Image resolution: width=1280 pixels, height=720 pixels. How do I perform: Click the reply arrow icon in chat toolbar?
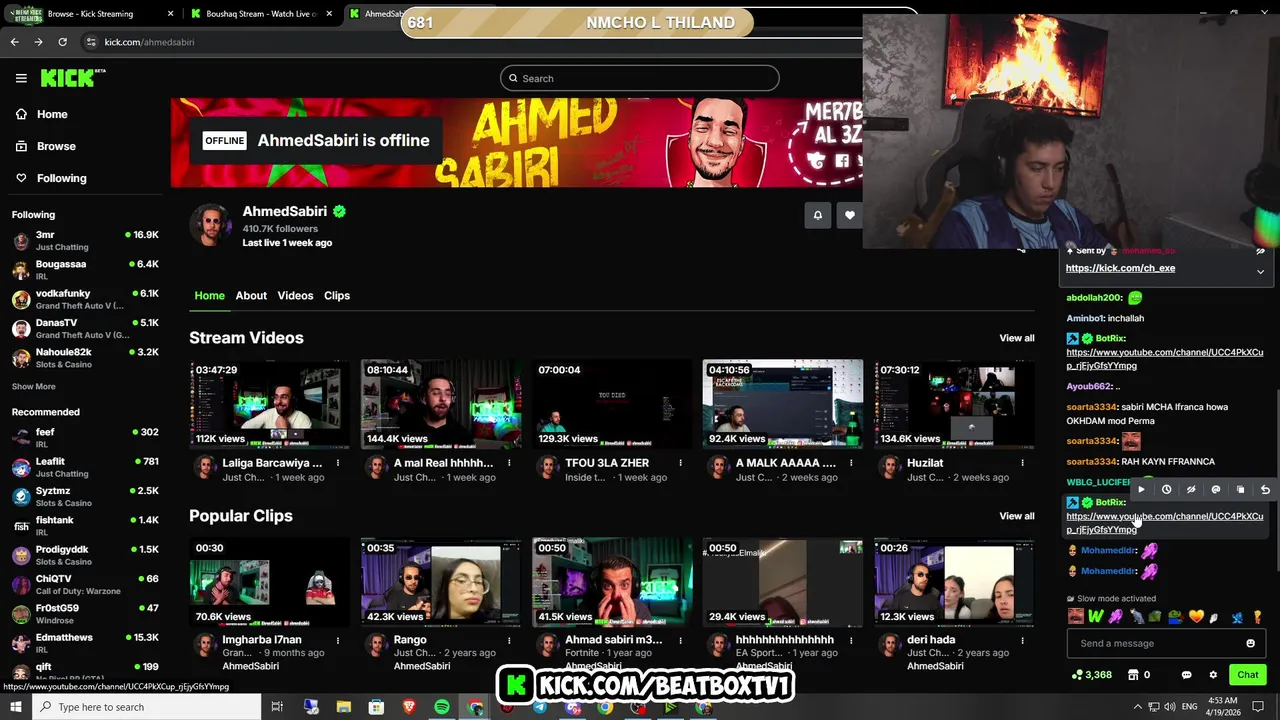[x=1265, y=490]
